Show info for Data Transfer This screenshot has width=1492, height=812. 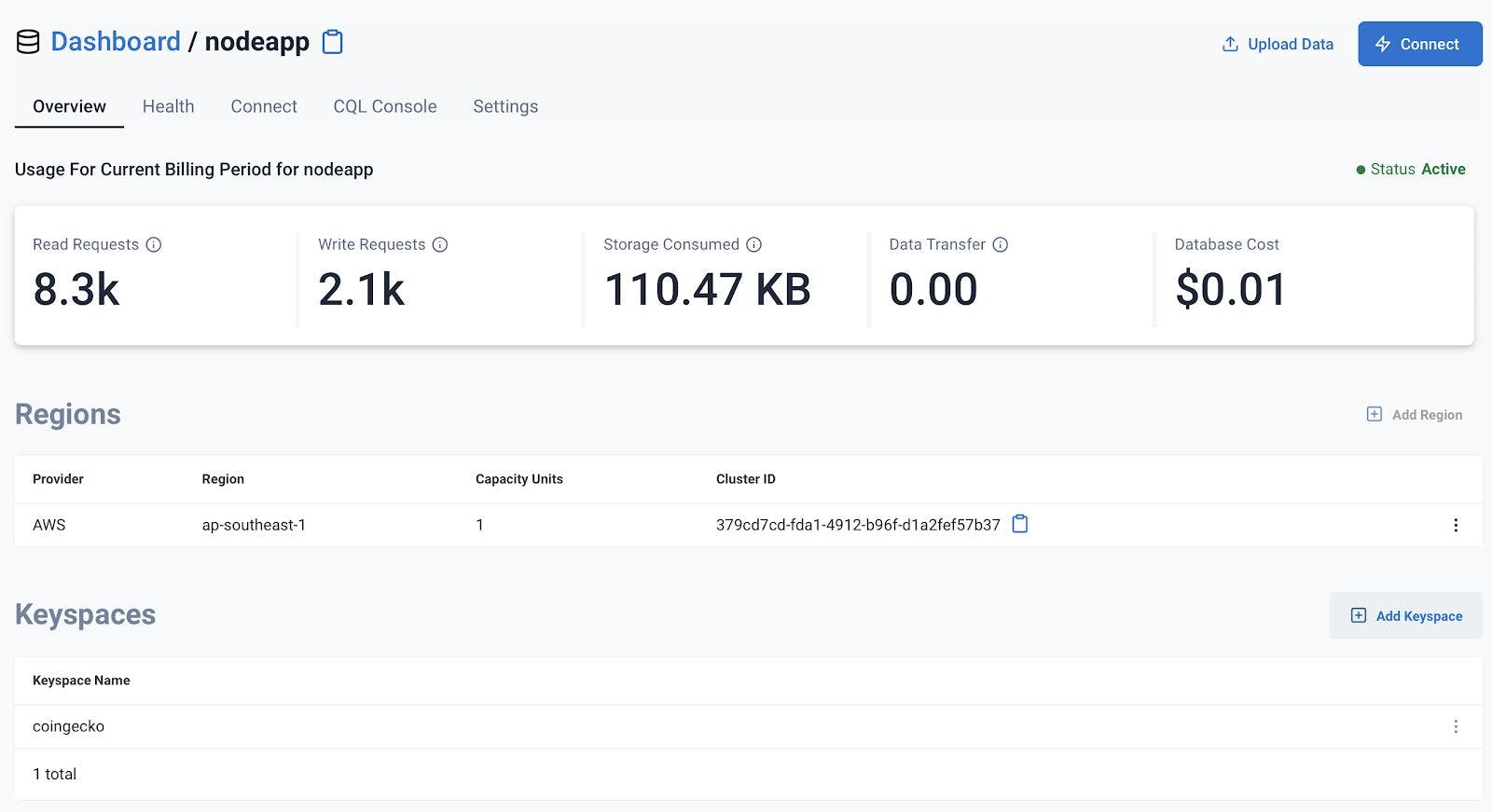click(x=1001, y=244)
